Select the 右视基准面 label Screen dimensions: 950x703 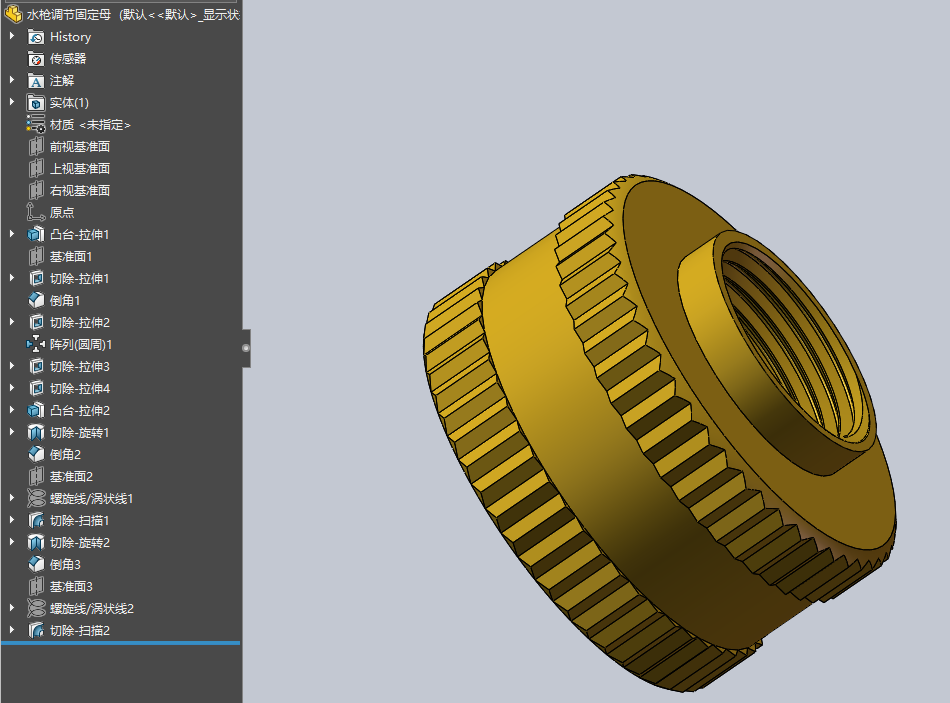(80, 191)
